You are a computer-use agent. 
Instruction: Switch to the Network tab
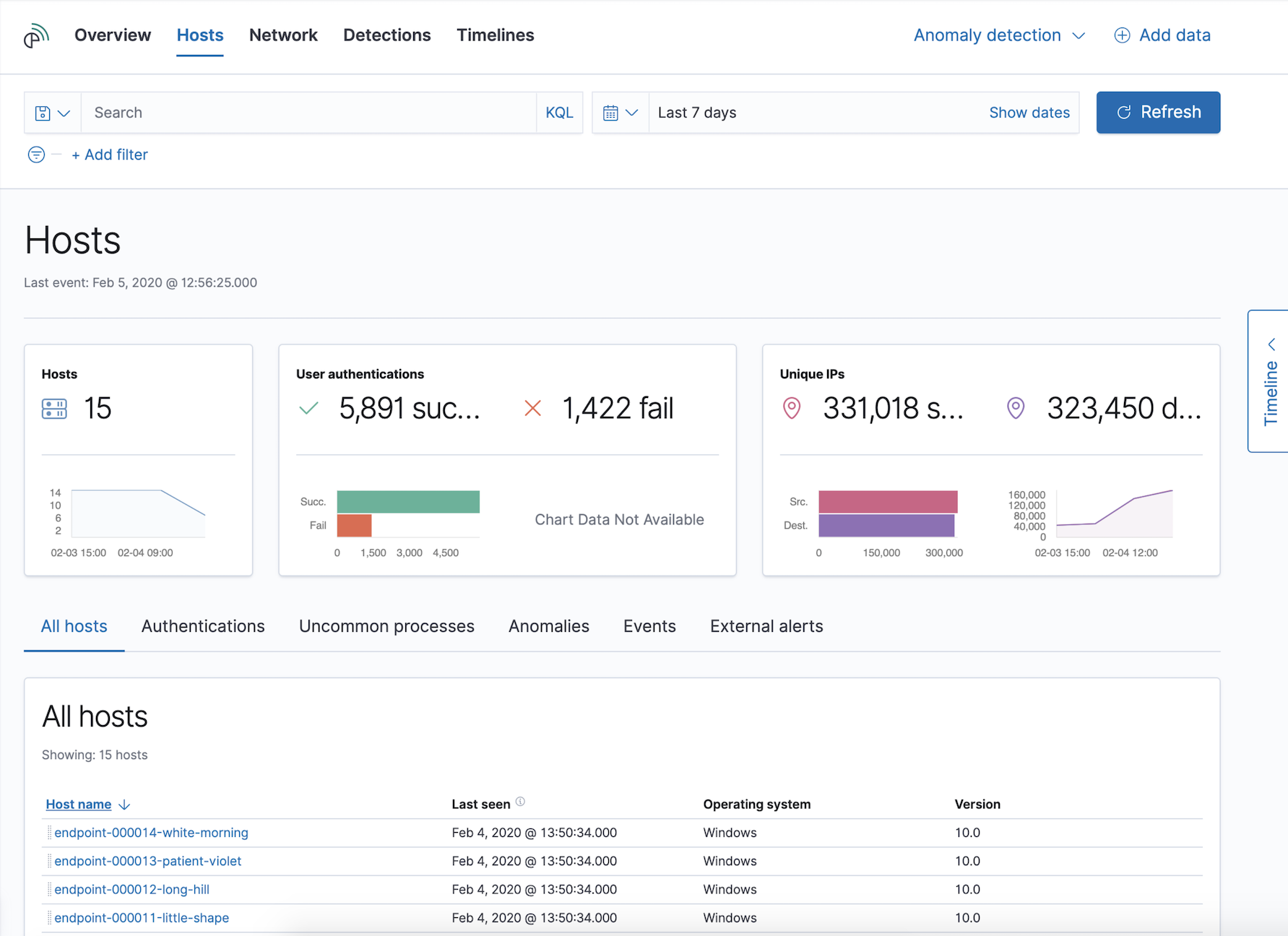tap(283, 35)
